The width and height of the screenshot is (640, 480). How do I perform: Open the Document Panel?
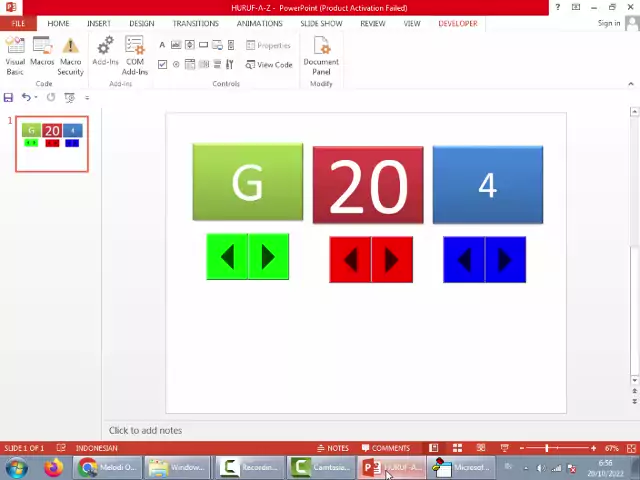[321, 56]
